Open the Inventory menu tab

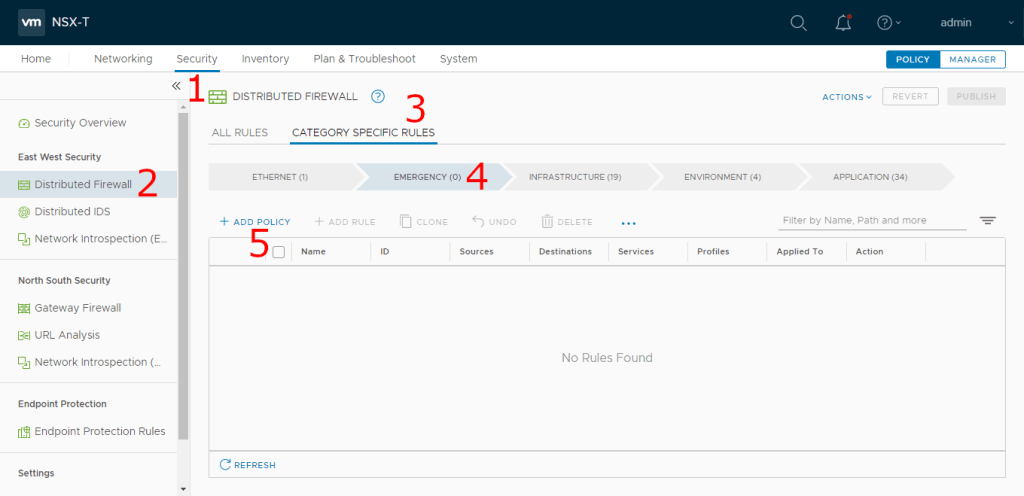pyautogui.click(x=265, y=59)
